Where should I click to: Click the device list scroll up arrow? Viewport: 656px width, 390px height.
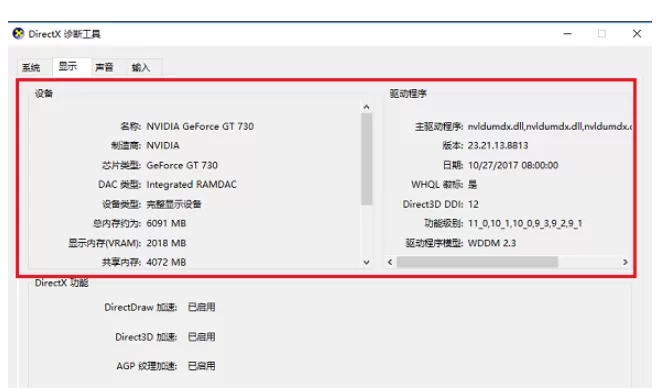click(x=366, y=107)
